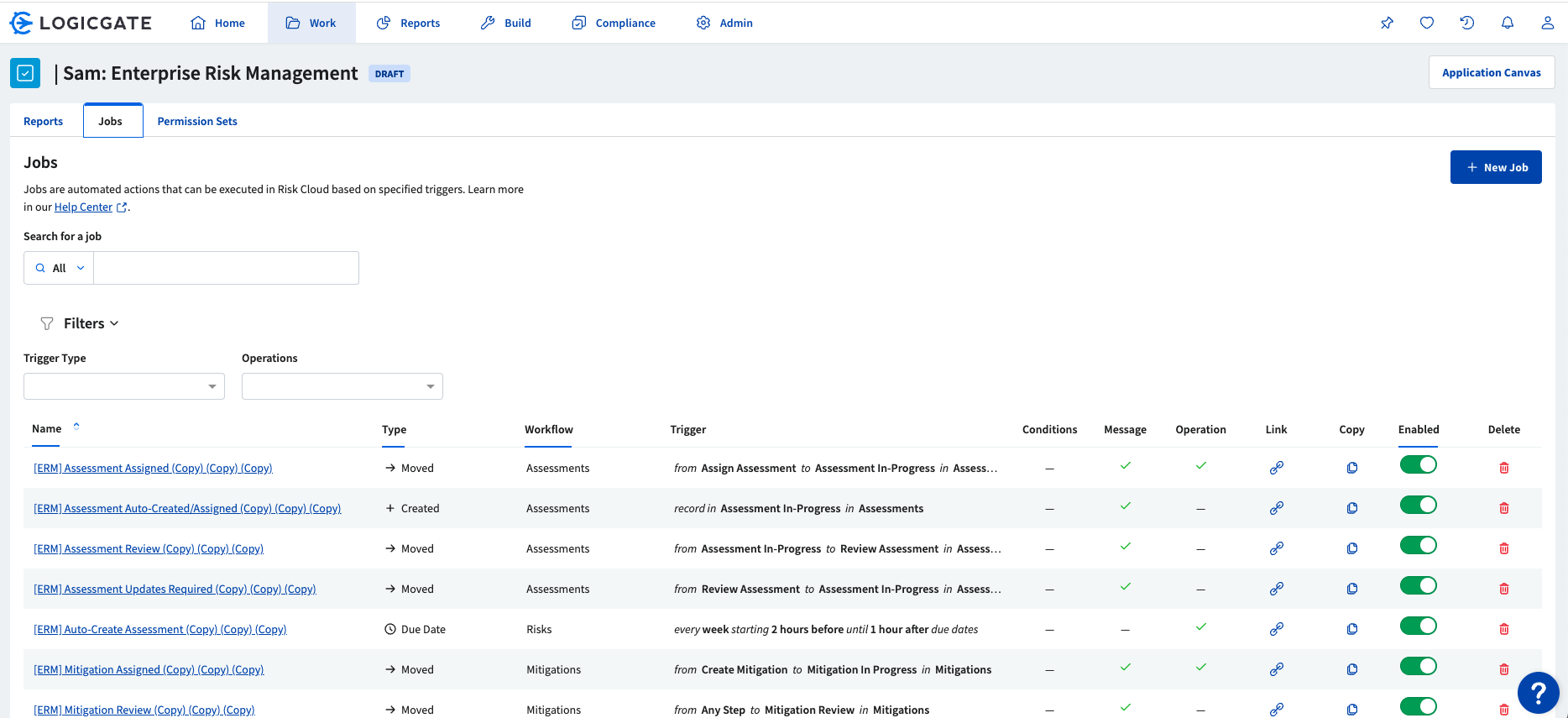Disable the Assessment Assigned job toggle
The image size is (1568, 718).
1419,464
